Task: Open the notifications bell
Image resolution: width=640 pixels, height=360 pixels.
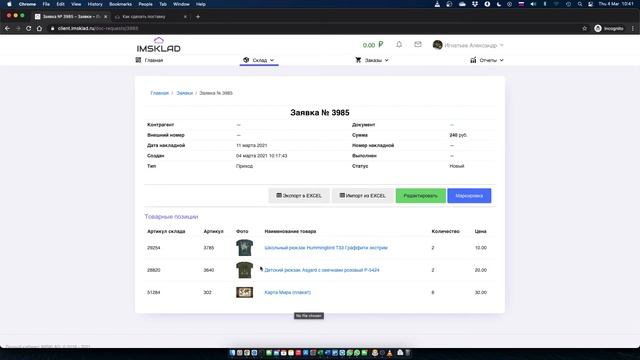Action: pyautogui.click(x=399, y=44)
